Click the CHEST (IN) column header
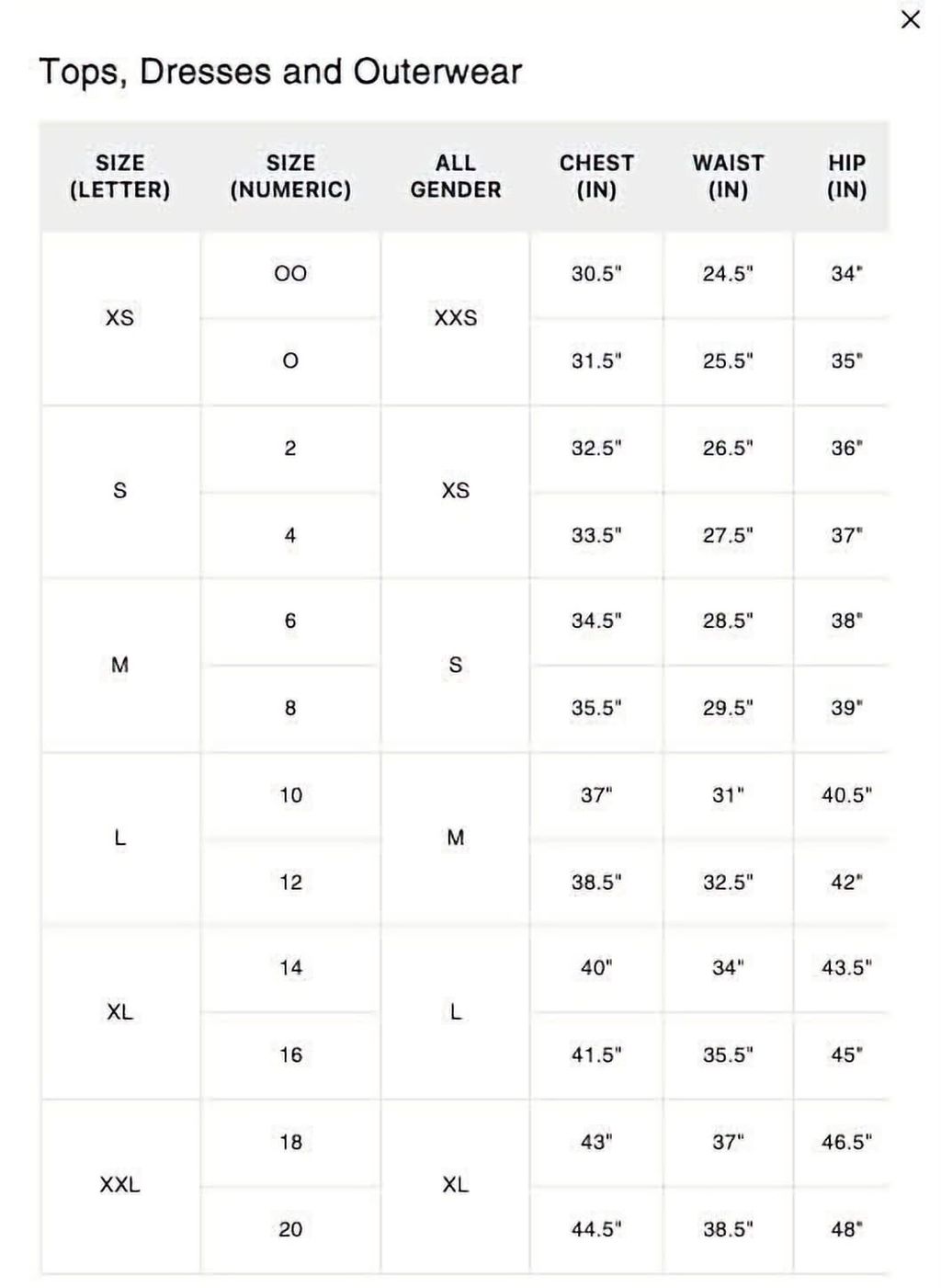This screenshot has width=941, height=1288. click(596, 177)
